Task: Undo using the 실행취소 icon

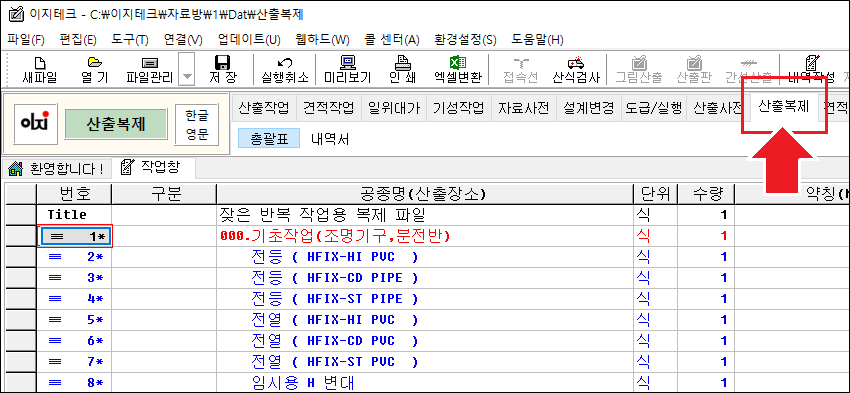Action: 285,69
